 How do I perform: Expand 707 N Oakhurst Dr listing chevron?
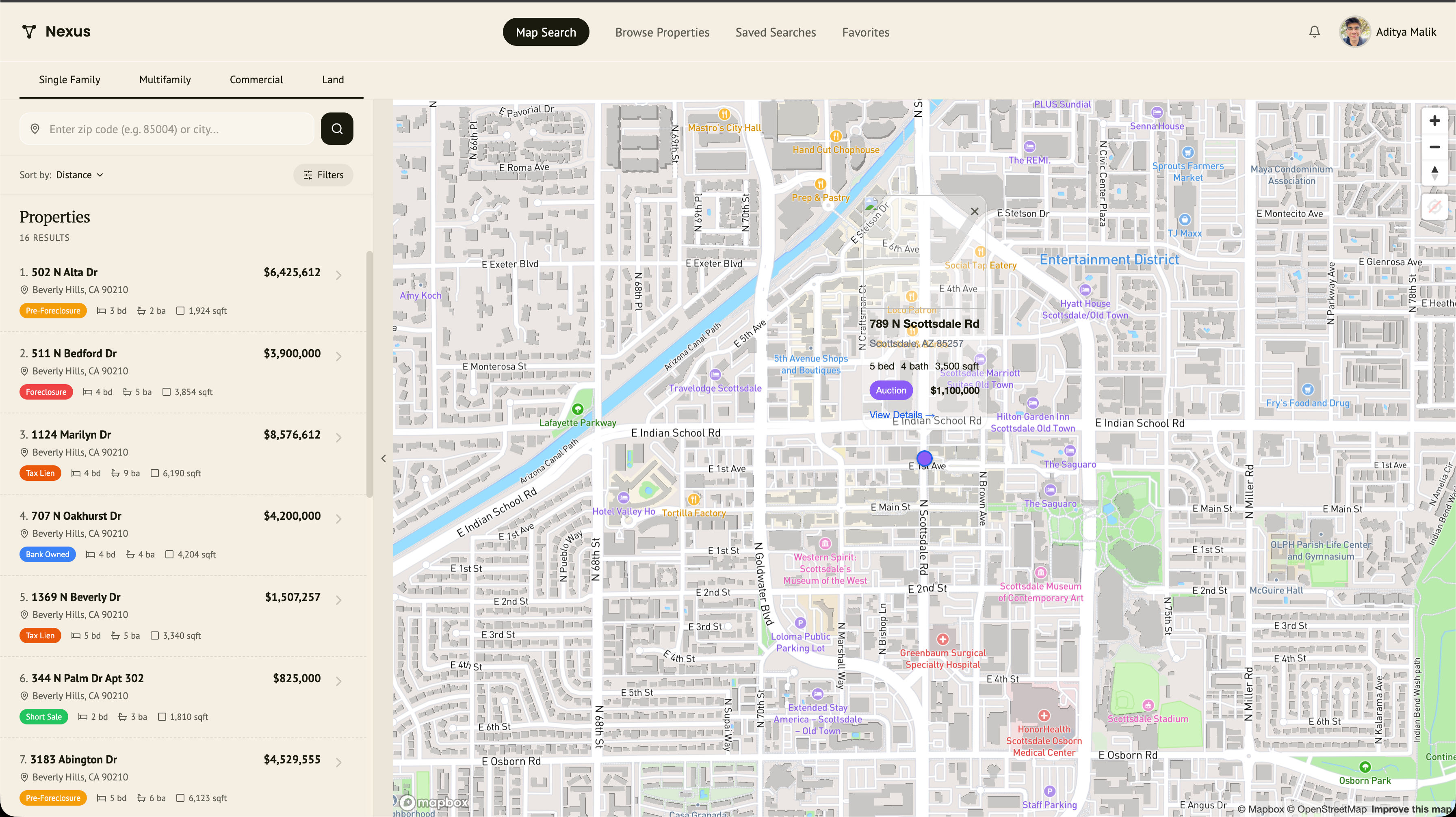pos(338,519)
